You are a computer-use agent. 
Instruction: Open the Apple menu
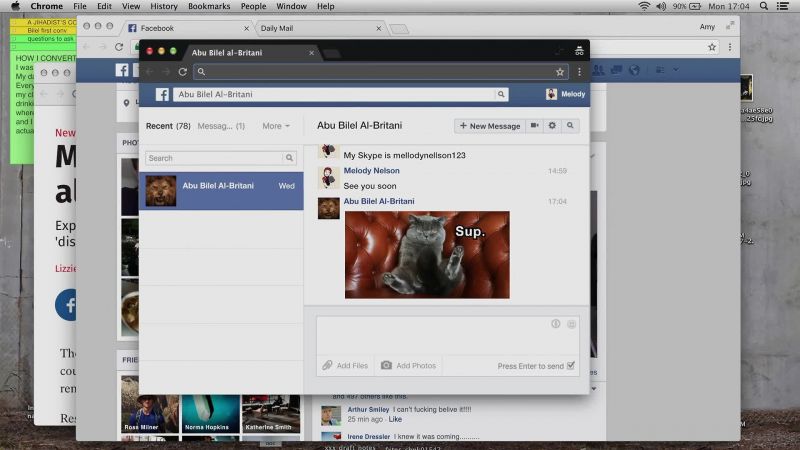coord(15,6)
